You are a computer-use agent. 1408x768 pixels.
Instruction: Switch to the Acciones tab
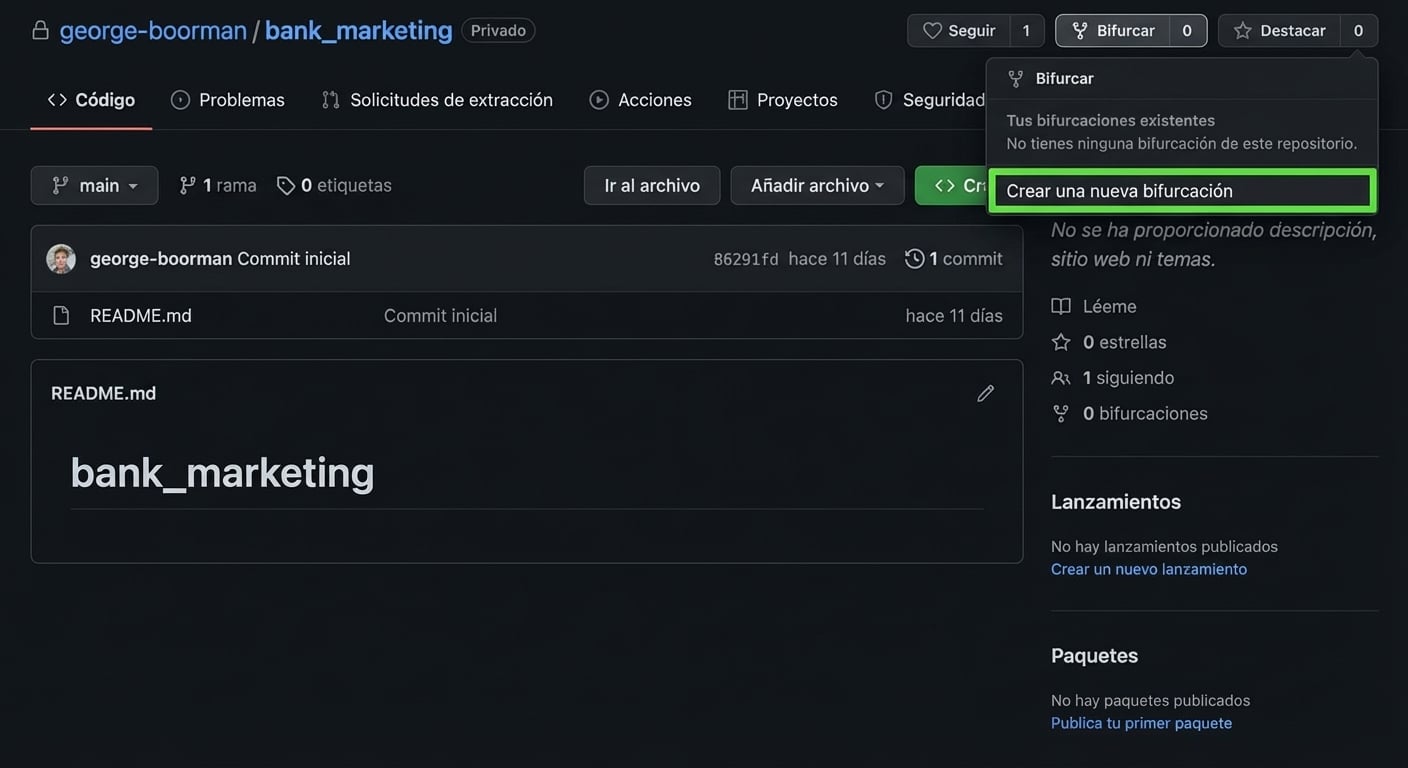point(641,100)
